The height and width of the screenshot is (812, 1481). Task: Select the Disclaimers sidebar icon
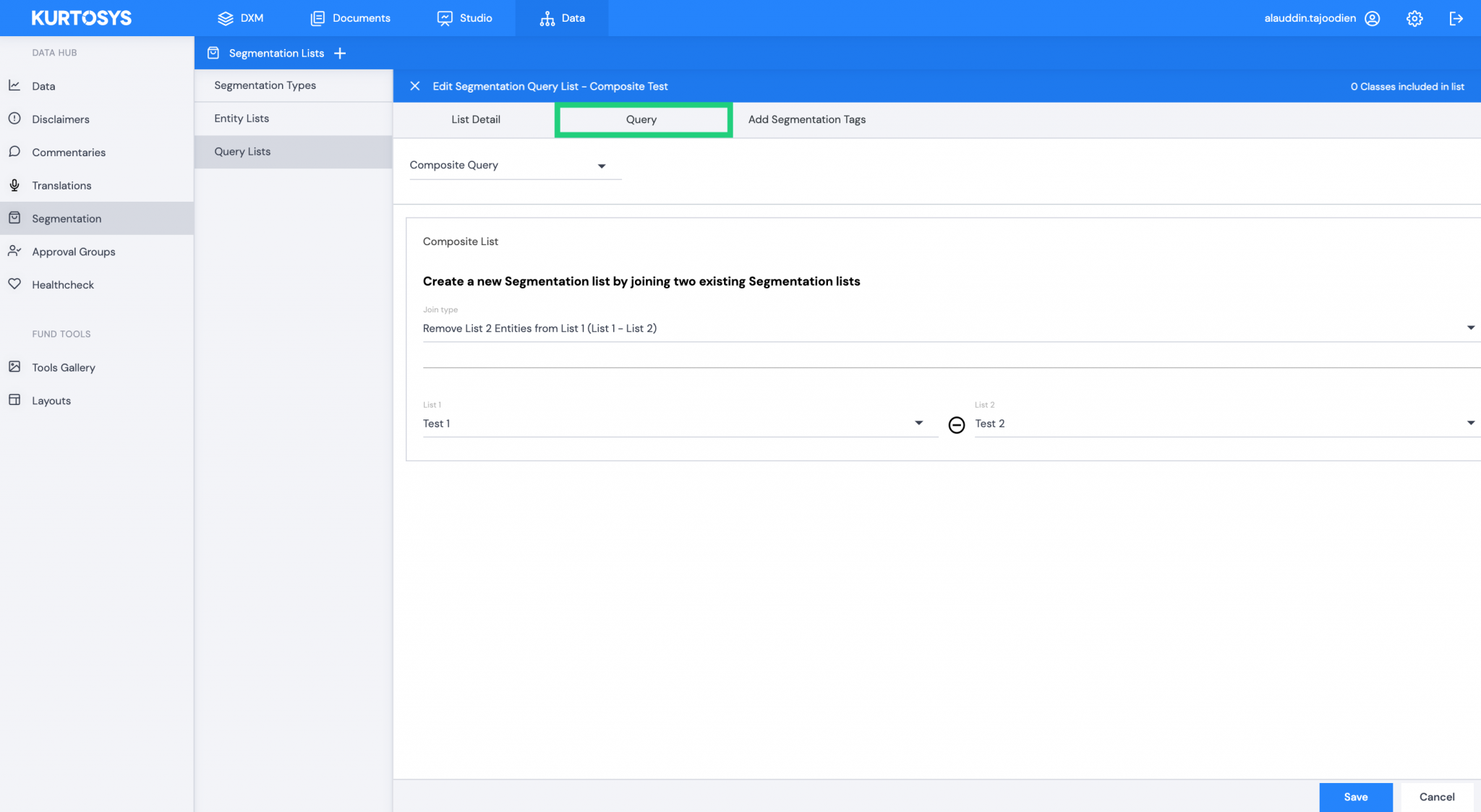tap(15, 119)
